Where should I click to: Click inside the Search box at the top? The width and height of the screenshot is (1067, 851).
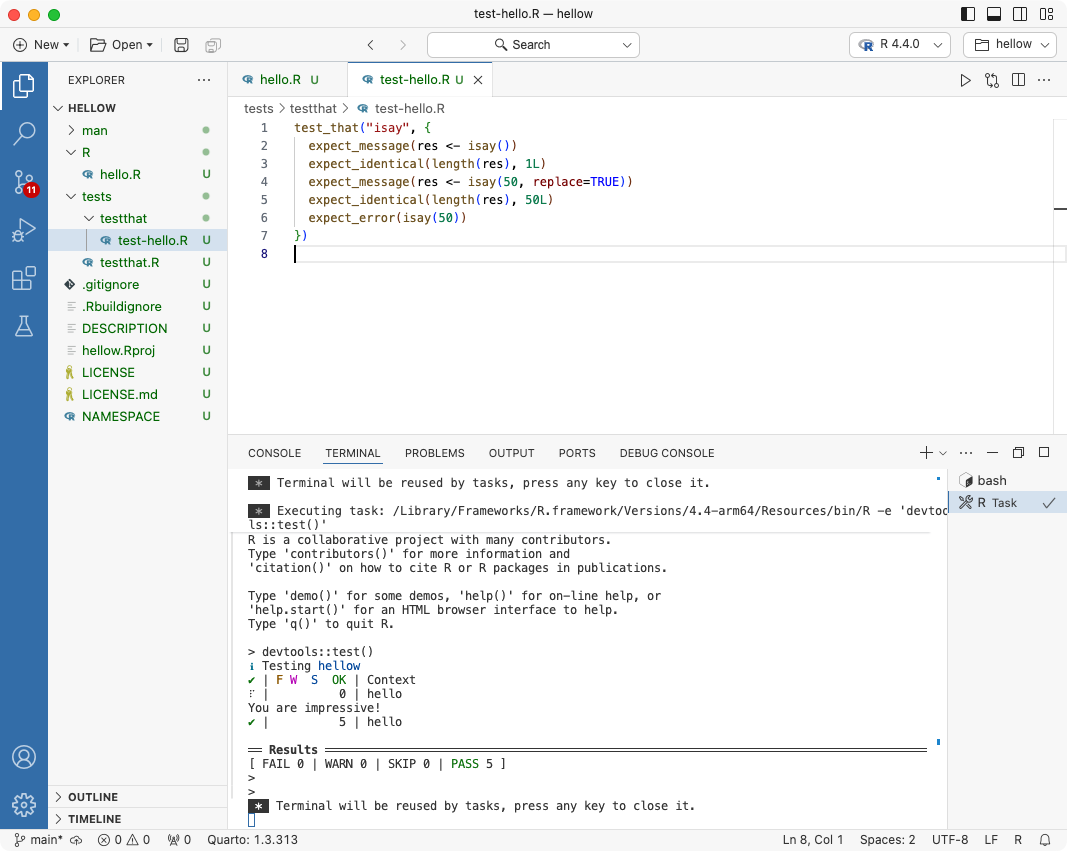click(533, 44)
